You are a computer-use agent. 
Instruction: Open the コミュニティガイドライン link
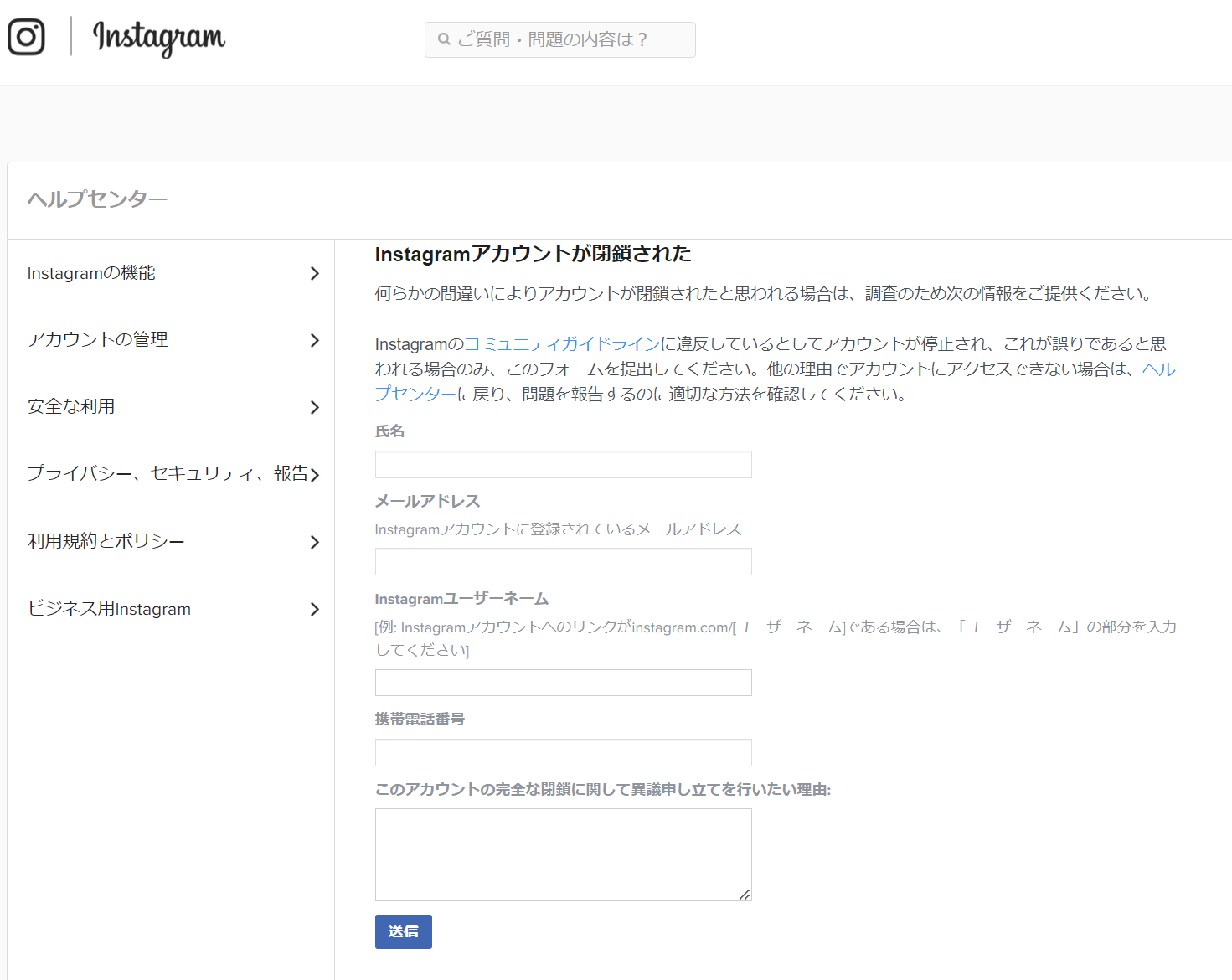pyautogui.click(x=559, y=343)
